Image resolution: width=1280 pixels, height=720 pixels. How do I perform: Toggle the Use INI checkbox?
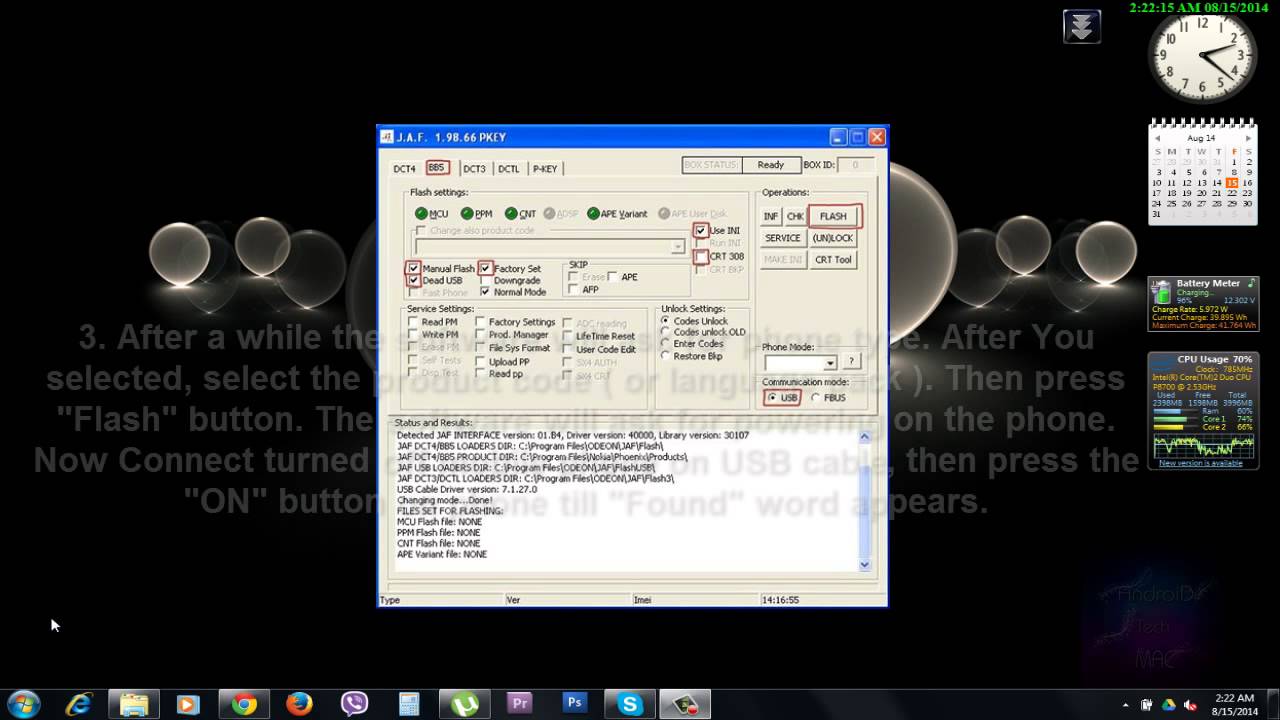click(x=701, y=231)
